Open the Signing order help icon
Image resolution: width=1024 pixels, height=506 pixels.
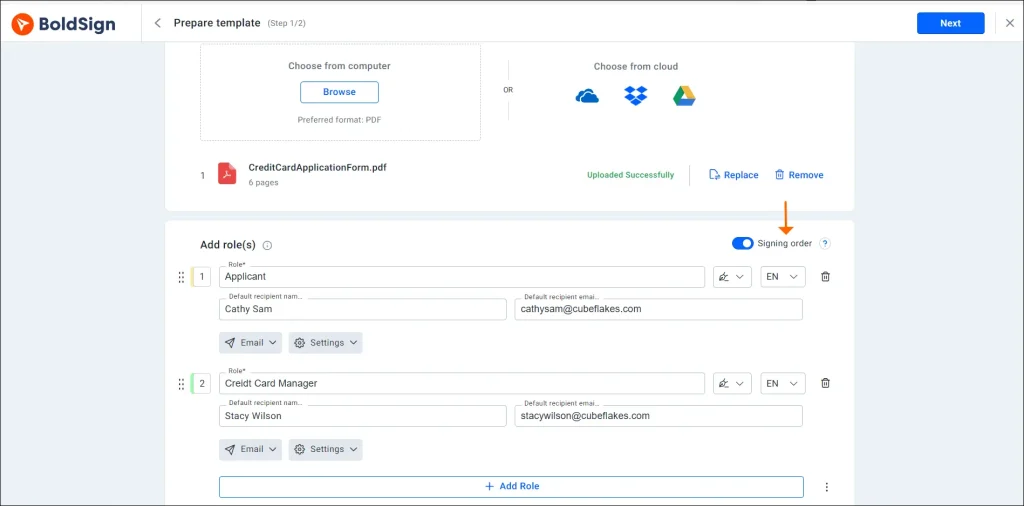(x=825, y=244)
